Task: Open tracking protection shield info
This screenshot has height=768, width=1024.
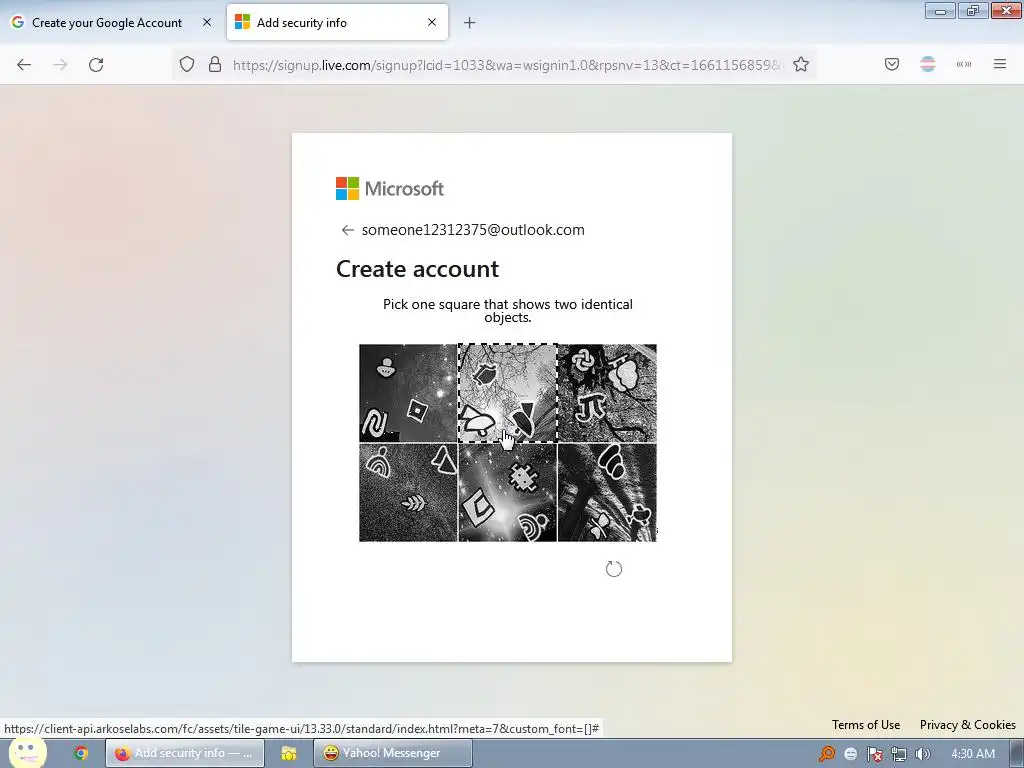Action: (x=187, y=64)
